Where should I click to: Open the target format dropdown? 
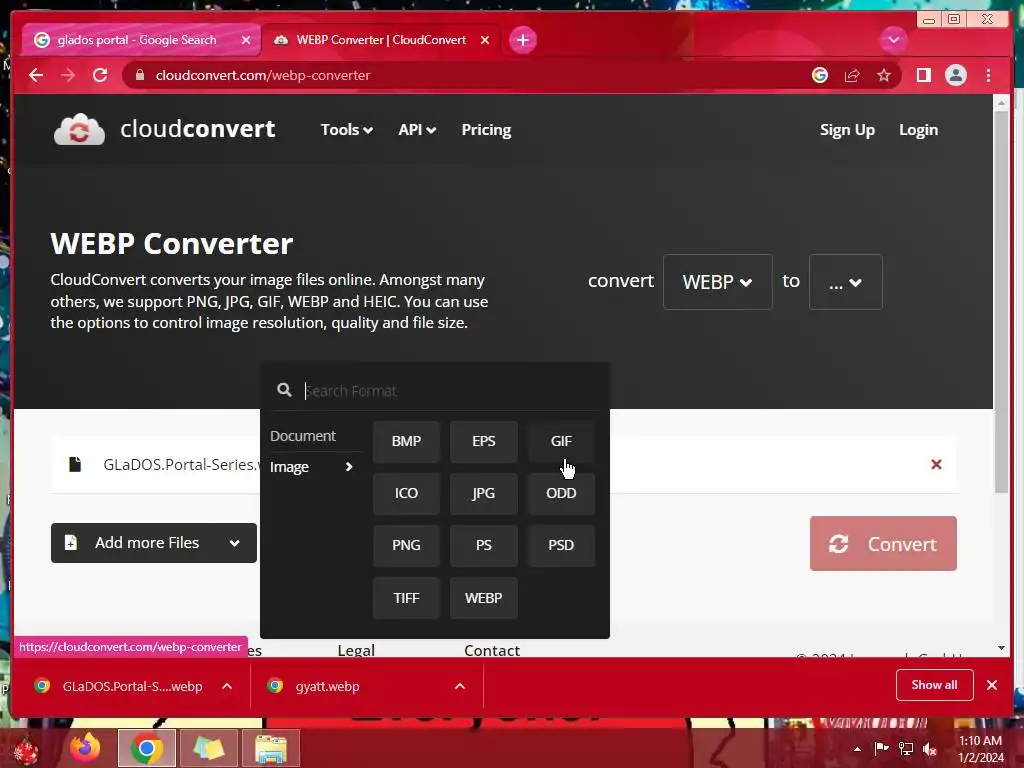click(x=845, y=282)
